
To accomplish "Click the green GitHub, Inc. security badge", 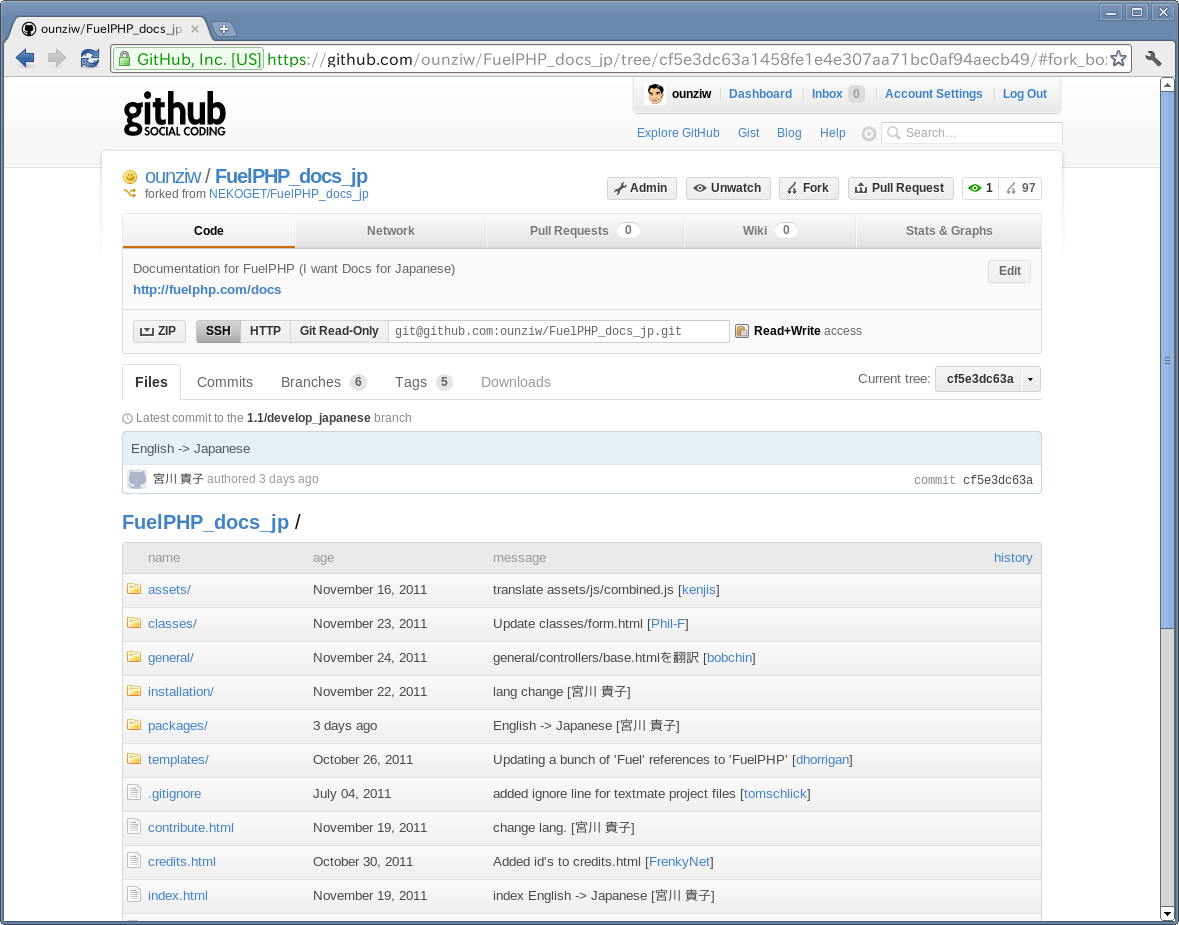I will click(x=188, y=59).
